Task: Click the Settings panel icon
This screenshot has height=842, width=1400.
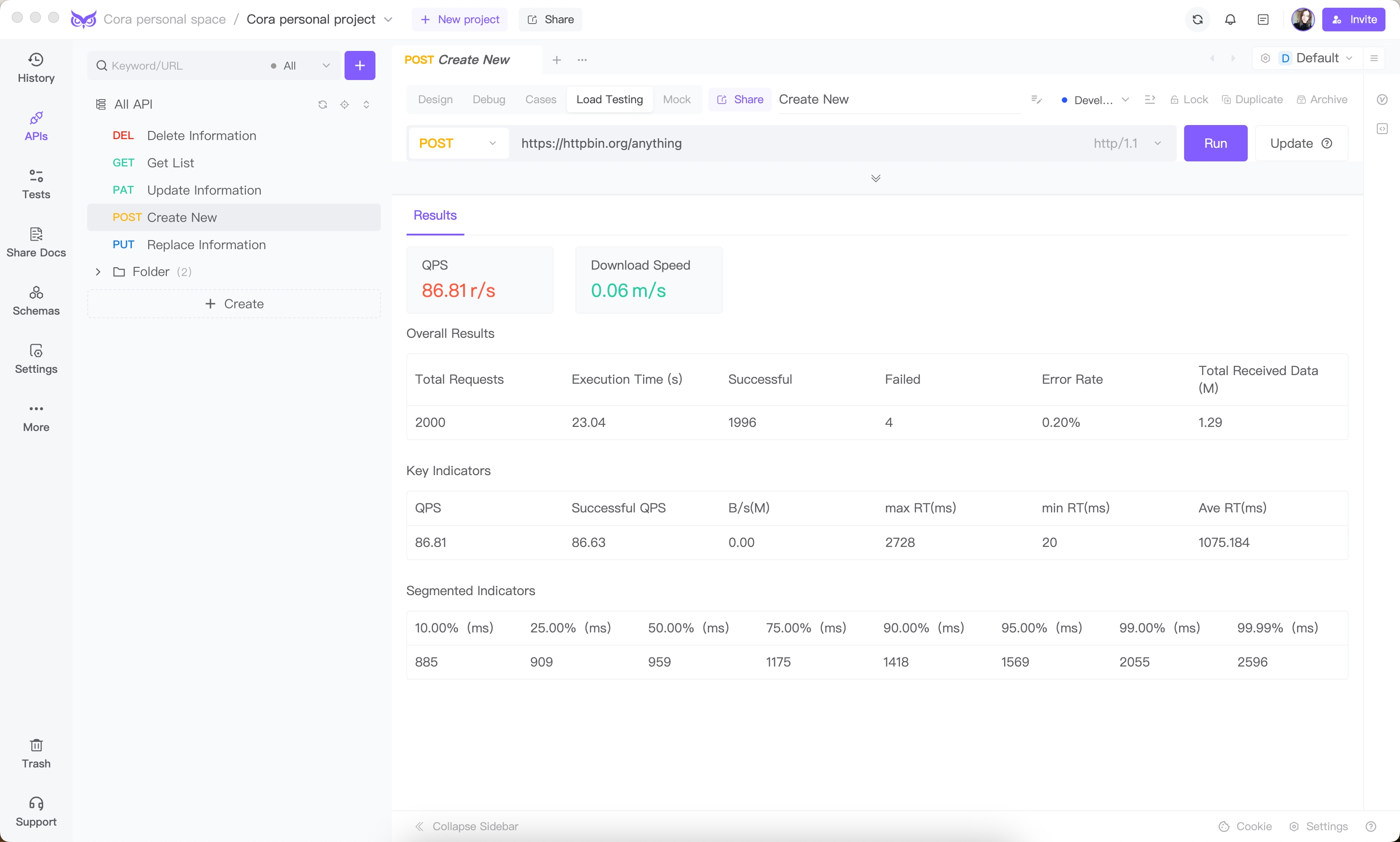Action: click(x=36, y=358)
